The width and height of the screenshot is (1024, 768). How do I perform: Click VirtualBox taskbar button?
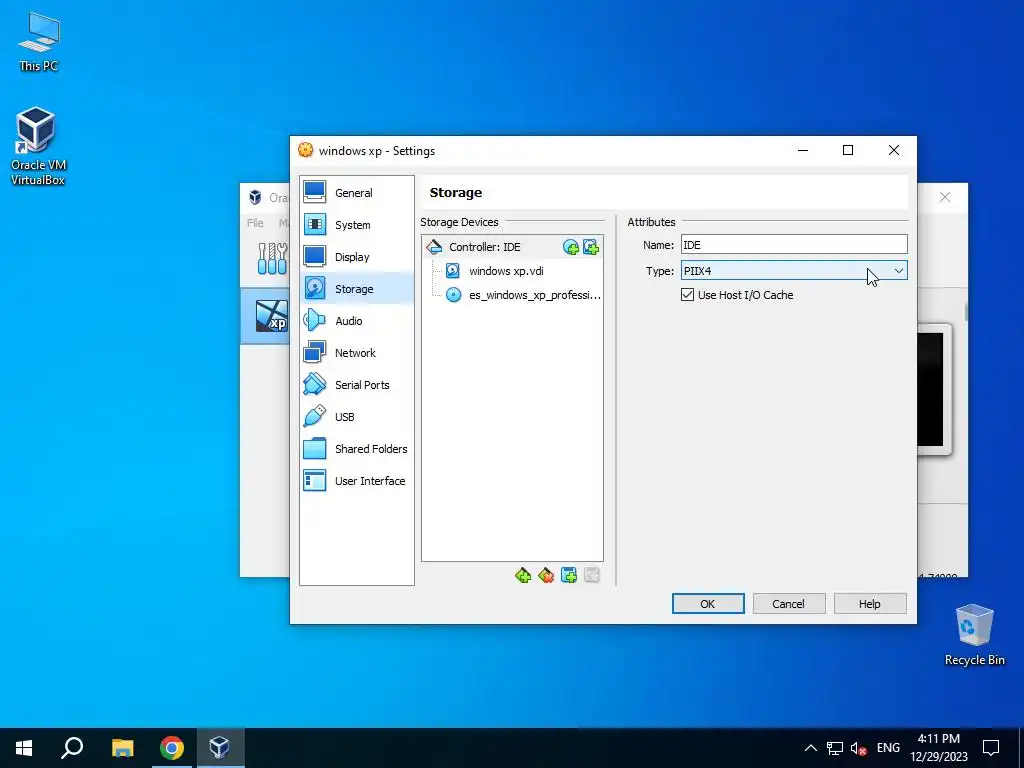click(219, 748)
